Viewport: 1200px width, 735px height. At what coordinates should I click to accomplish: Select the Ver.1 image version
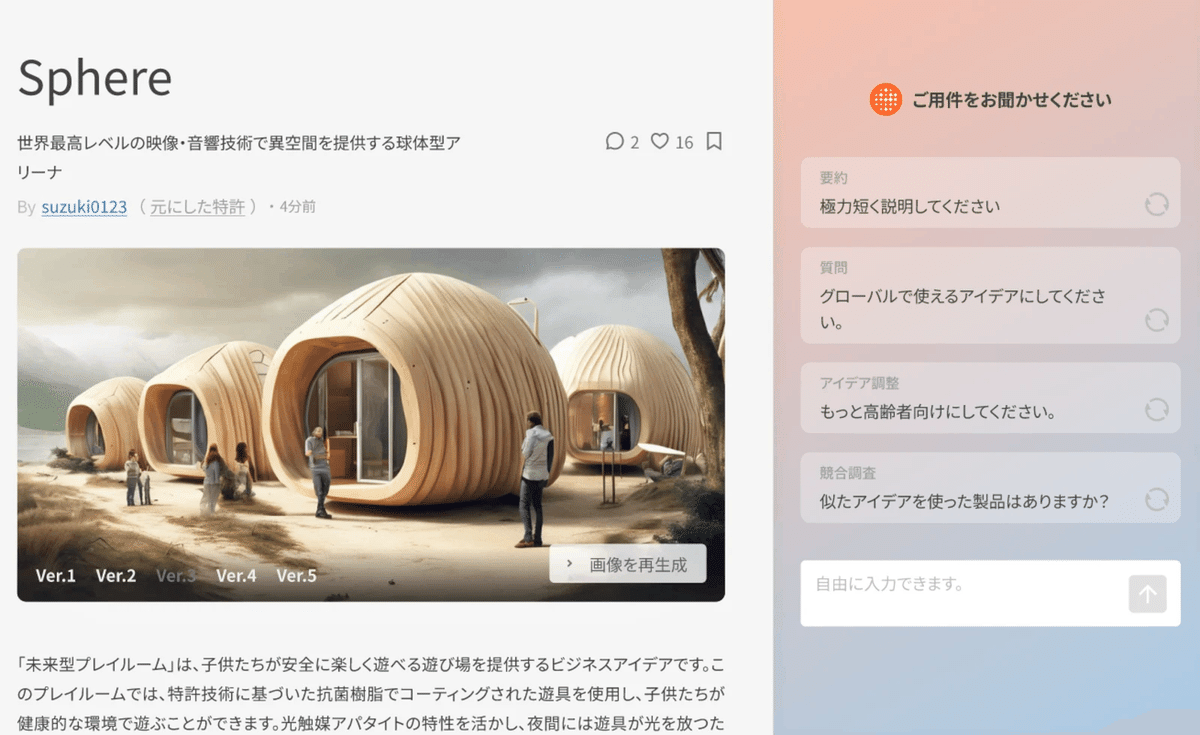coord(55,575)
